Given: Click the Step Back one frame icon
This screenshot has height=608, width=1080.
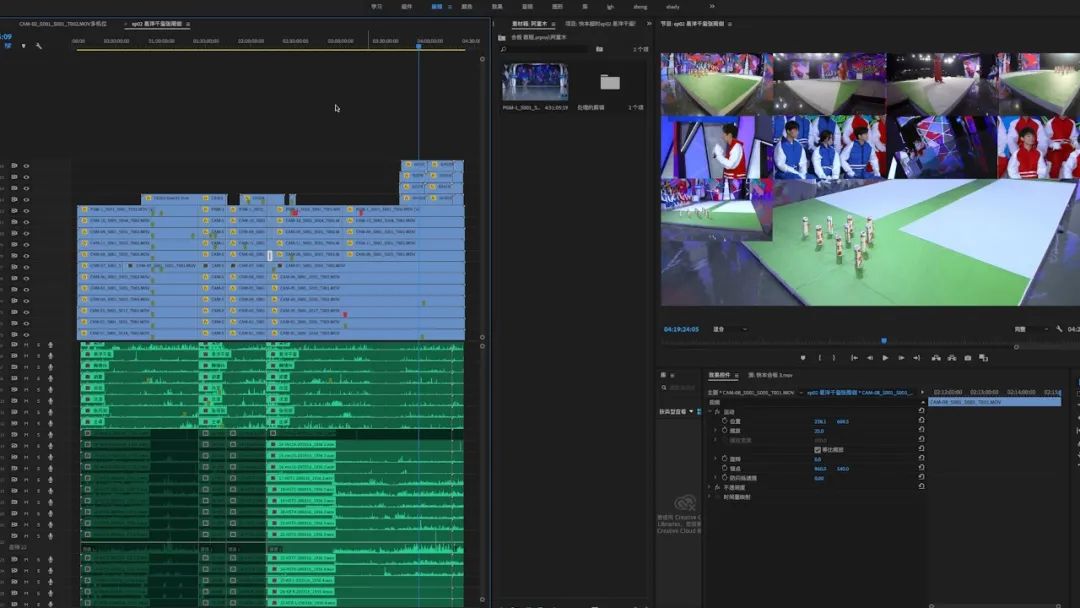Looking at the screenshot, I should [869, 358].
